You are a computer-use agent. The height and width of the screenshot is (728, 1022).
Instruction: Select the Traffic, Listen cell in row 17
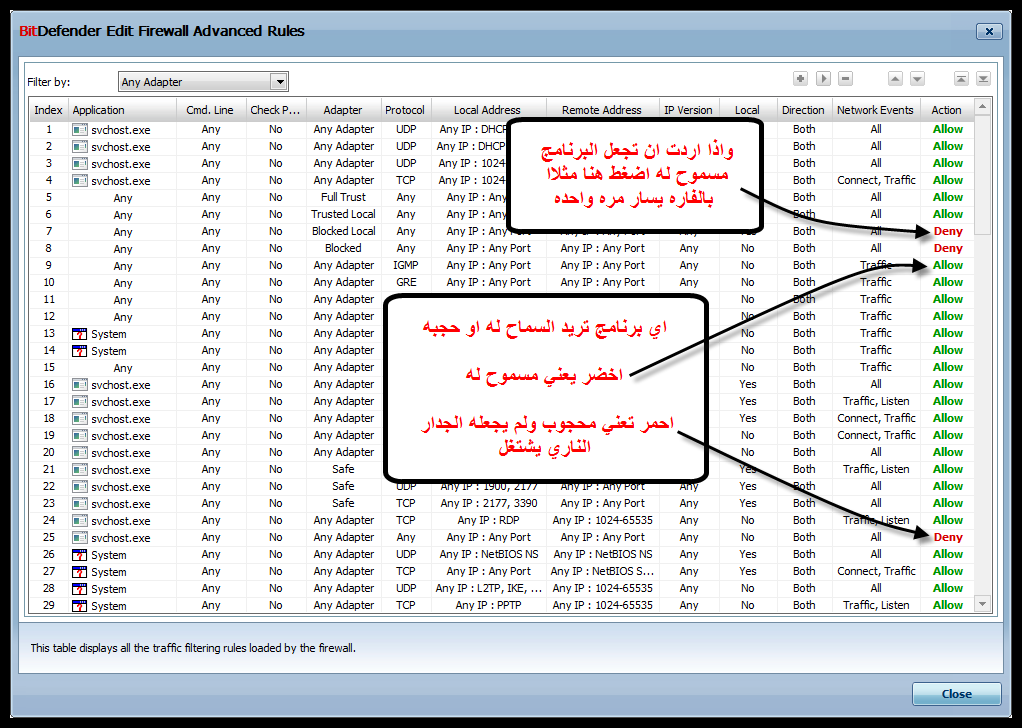(876, 401)
